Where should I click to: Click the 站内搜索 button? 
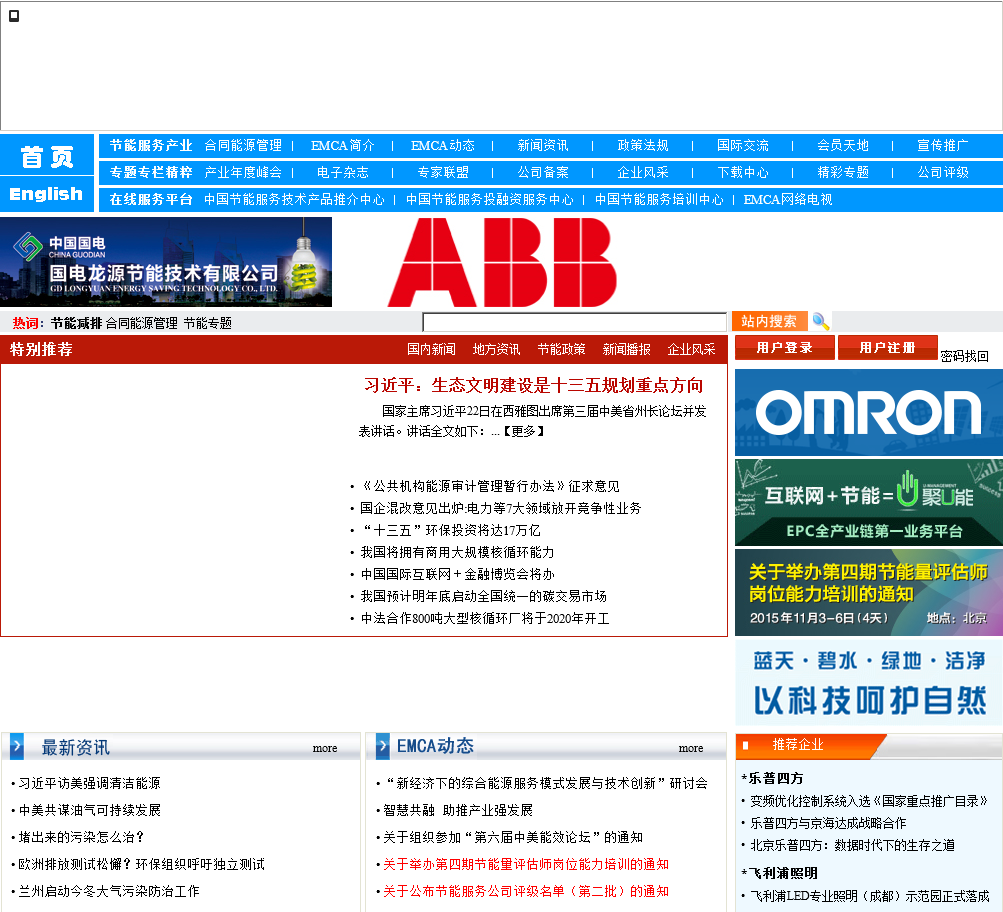[x=769, y=321]
